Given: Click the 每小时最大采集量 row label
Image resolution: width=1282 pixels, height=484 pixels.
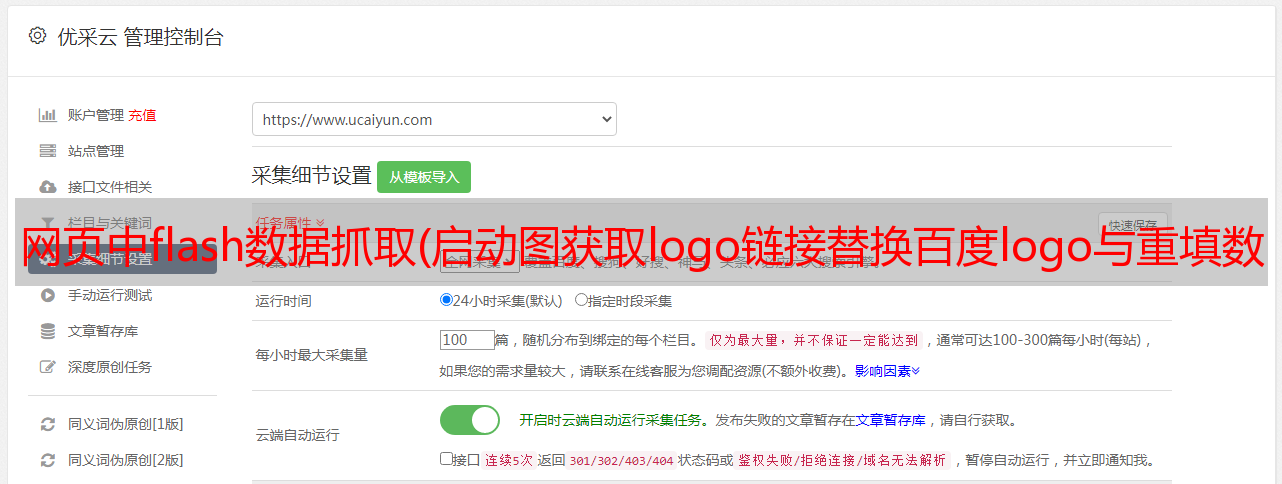Looking at the screenshot, I should pos(312,355).
